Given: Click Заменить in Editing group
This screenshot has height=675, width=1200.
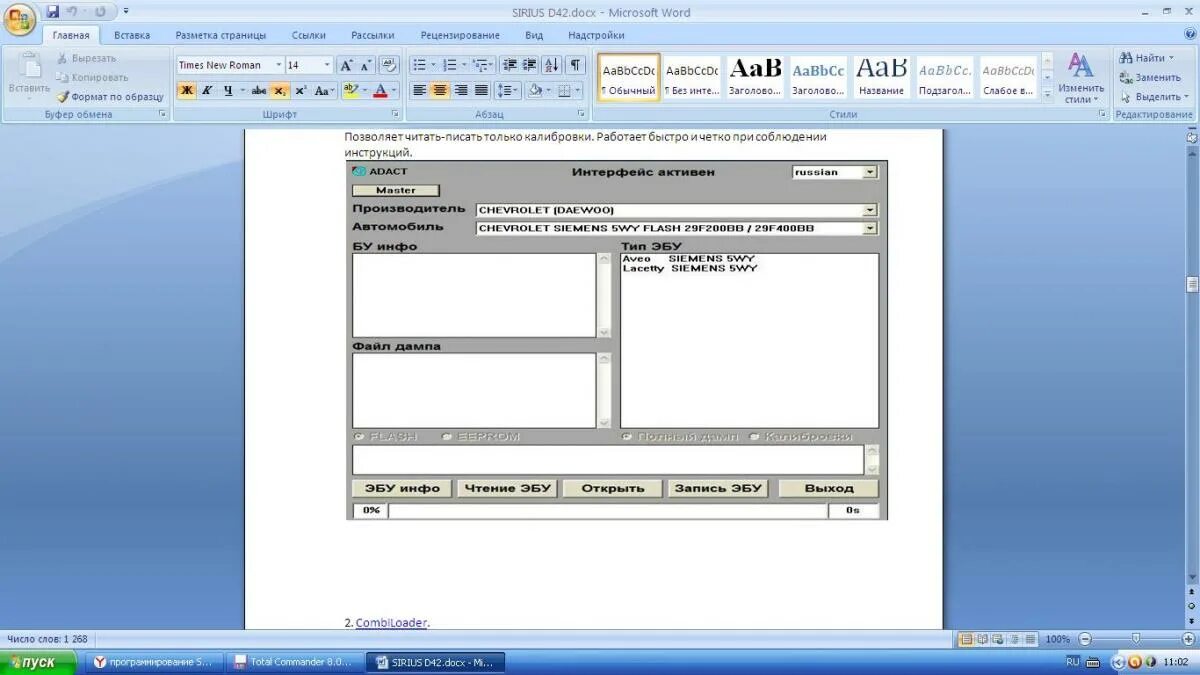Looking at the screenshot, I should 1150,77.
